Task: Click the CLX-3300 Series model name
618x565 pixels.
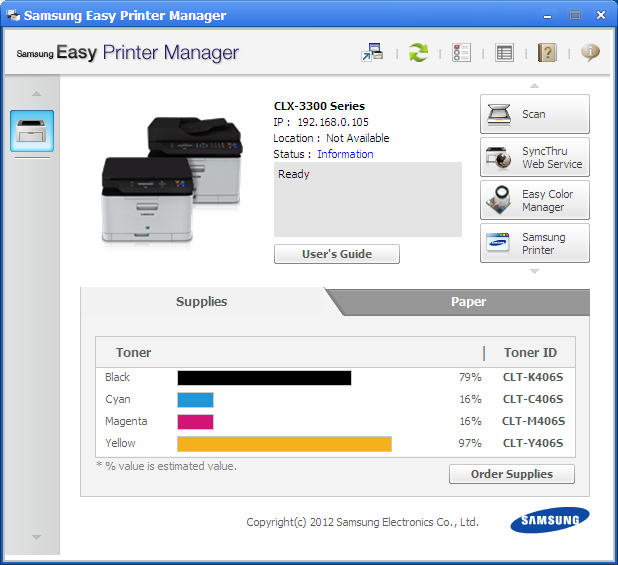Action: pyautogui.click(x=319, y=106)
